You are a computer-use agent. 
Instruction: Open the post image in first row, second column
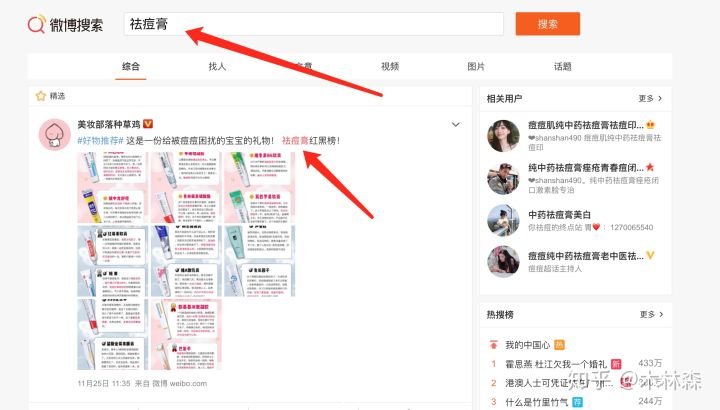tap(186, 187)
